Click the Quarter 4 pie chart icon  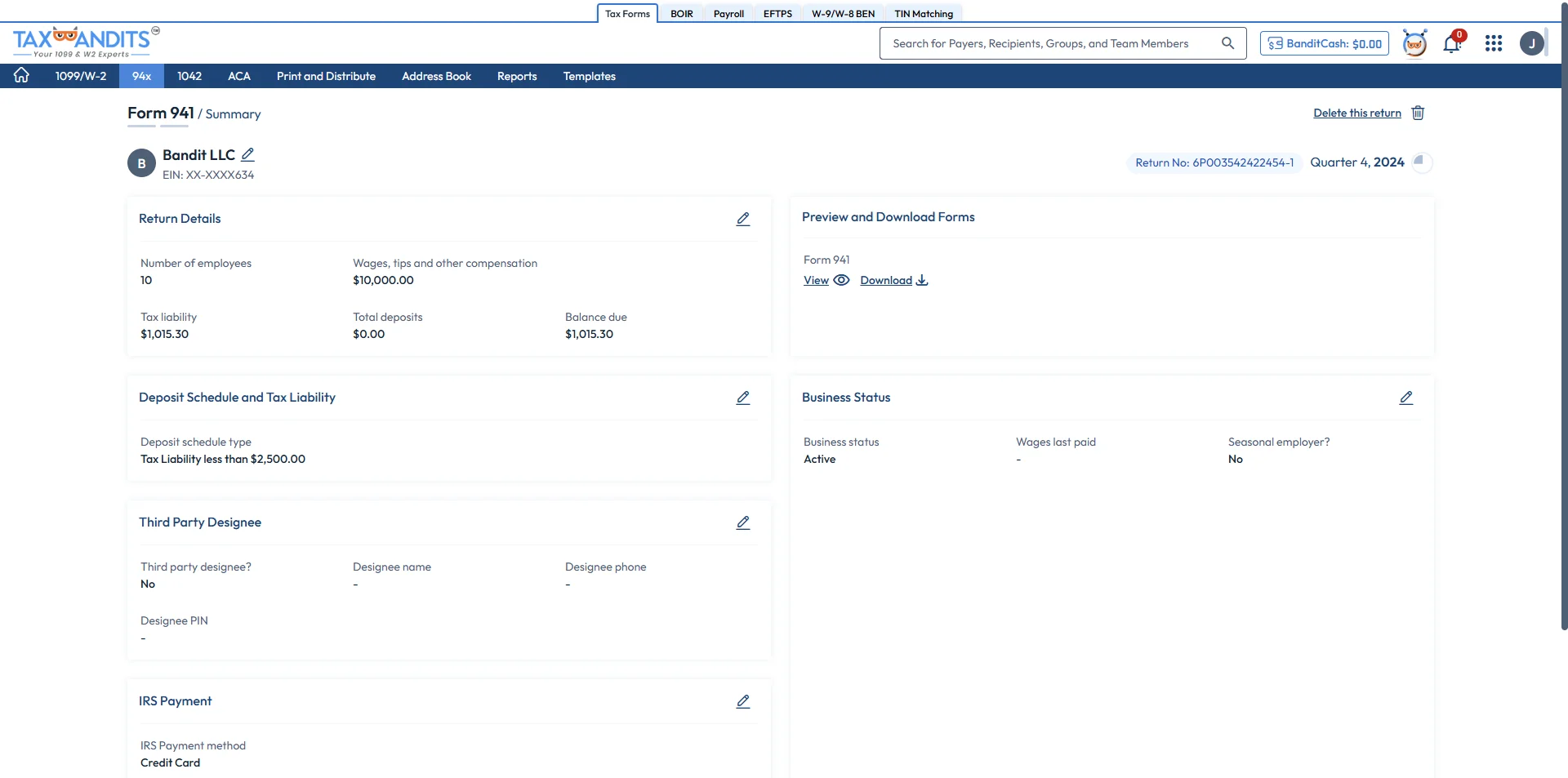pyautogui.click(x=1420, y=162)
